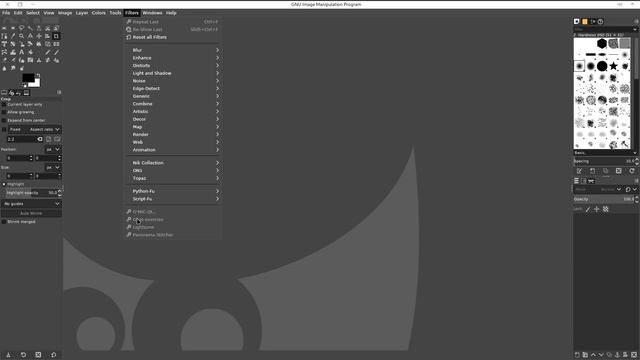Swap foreground and background colors
Screen dimensions: 640x360
tap(38, 76)
